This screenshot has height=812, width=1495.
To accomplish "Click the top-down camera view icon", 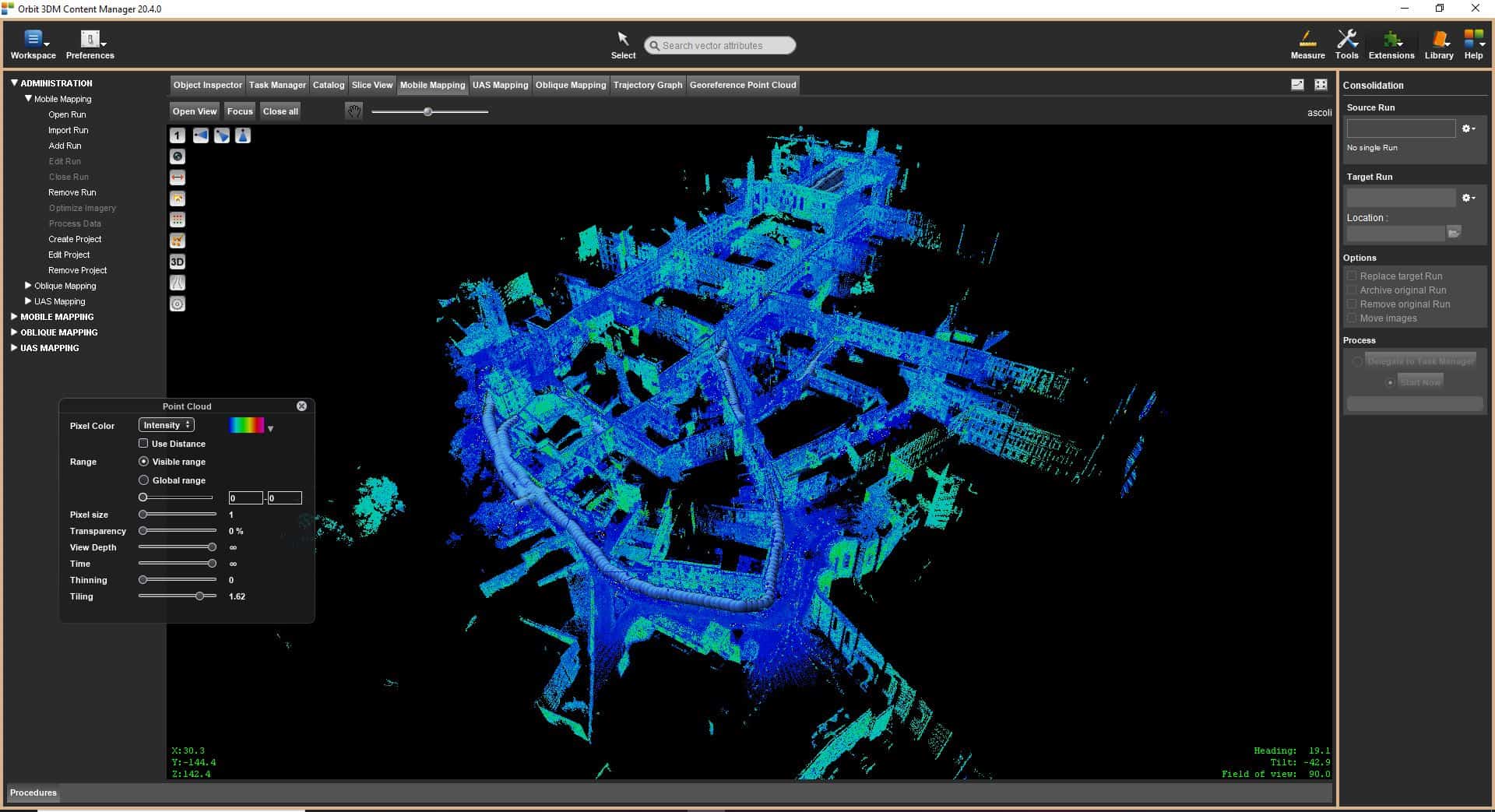I will (x=243, y=135).
